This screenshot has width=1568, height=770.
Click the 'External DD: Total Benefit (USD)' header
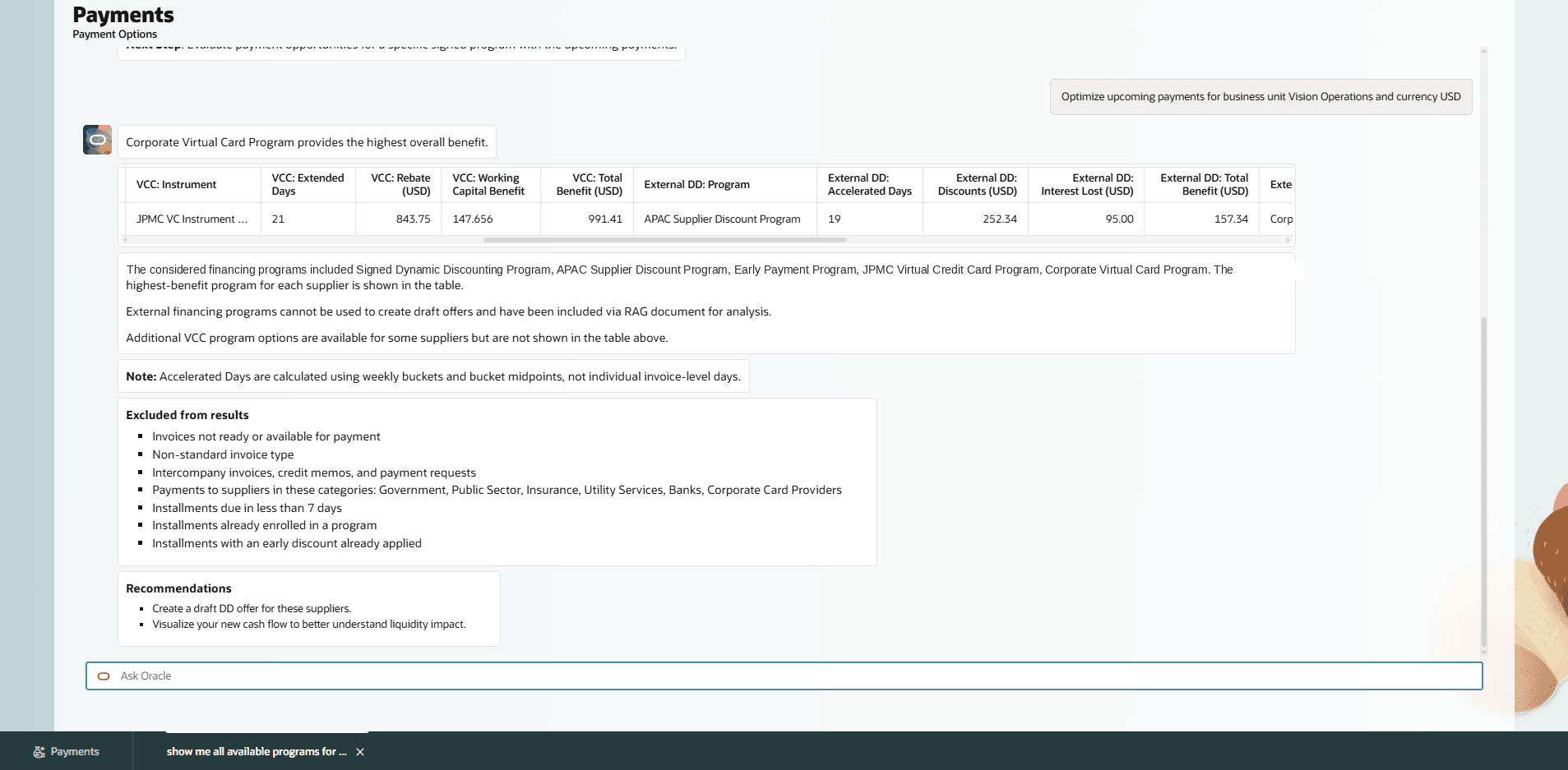(x=1202, y=184)
